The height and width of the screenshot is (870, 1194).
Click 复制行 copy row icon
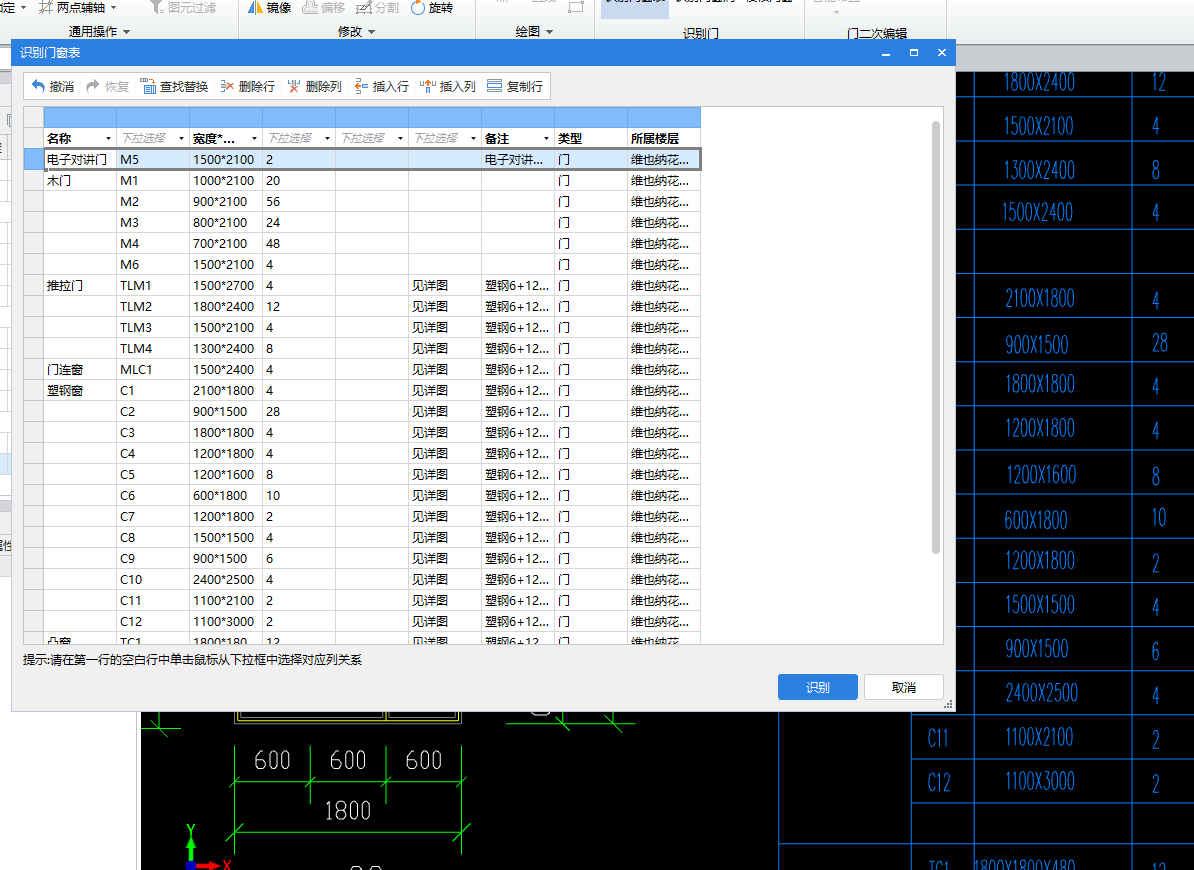[495, 86]
